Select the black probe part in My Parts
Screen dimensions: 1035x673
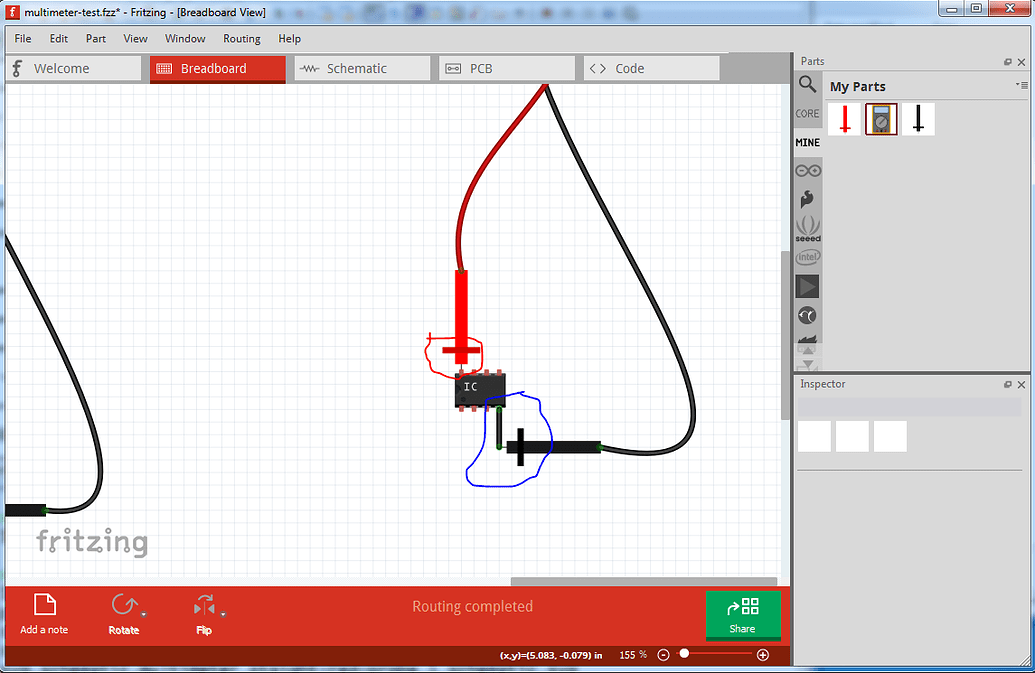coord(917,118)
